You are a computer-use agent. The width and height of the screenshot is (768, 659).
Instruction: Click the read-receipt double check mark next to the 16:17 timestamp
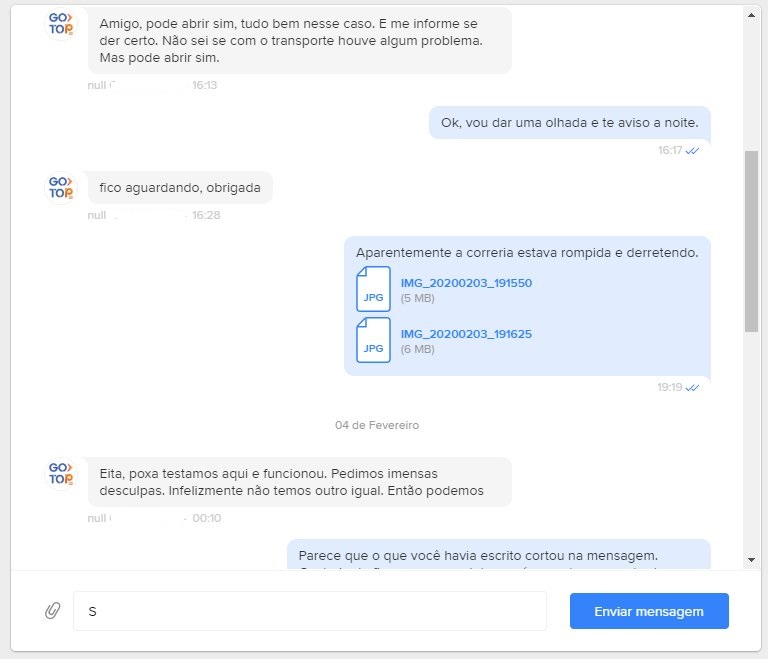click(692, 150)
